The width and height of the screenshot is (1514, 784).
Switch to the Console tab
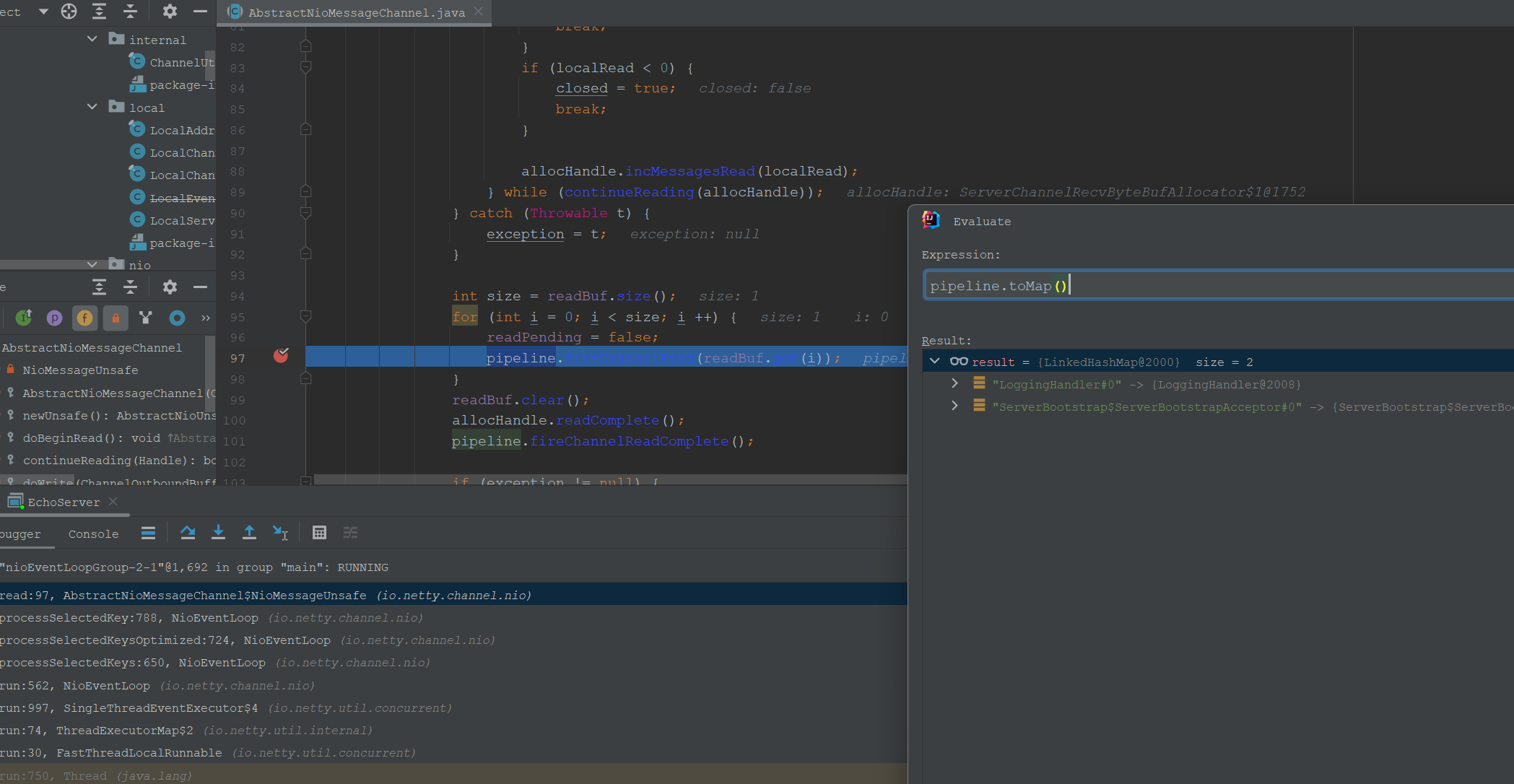[x=93, y=534]
